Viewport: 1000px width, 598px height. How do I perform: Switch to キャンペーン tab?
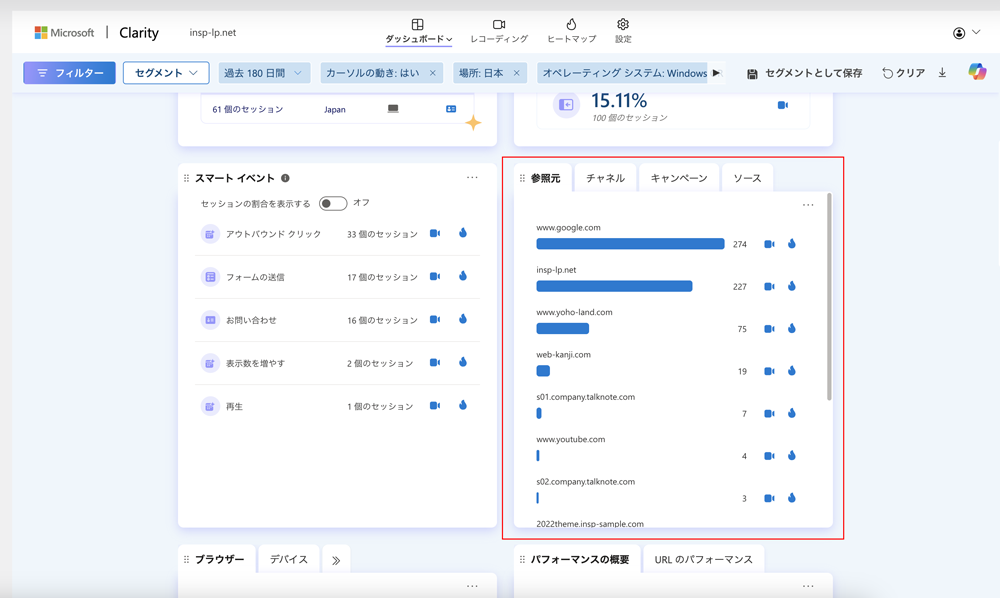(679, 178)
